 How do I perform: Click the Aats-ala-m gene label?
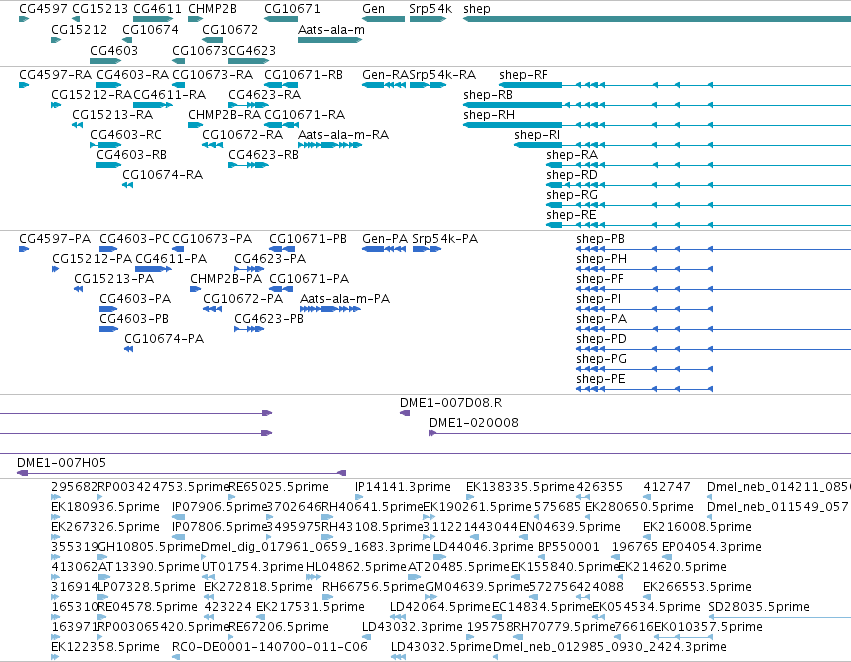[x=331, y=29]
